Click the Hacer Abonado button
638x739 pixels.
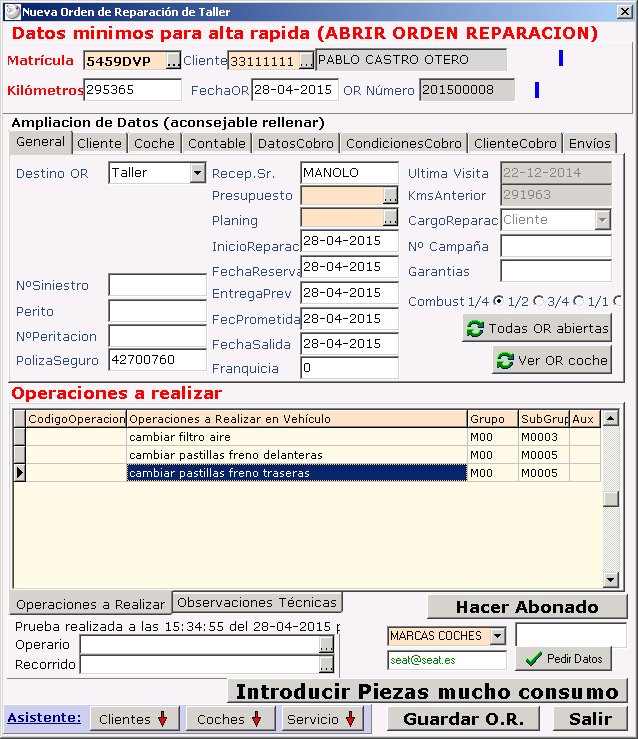(x=527, y=607)
